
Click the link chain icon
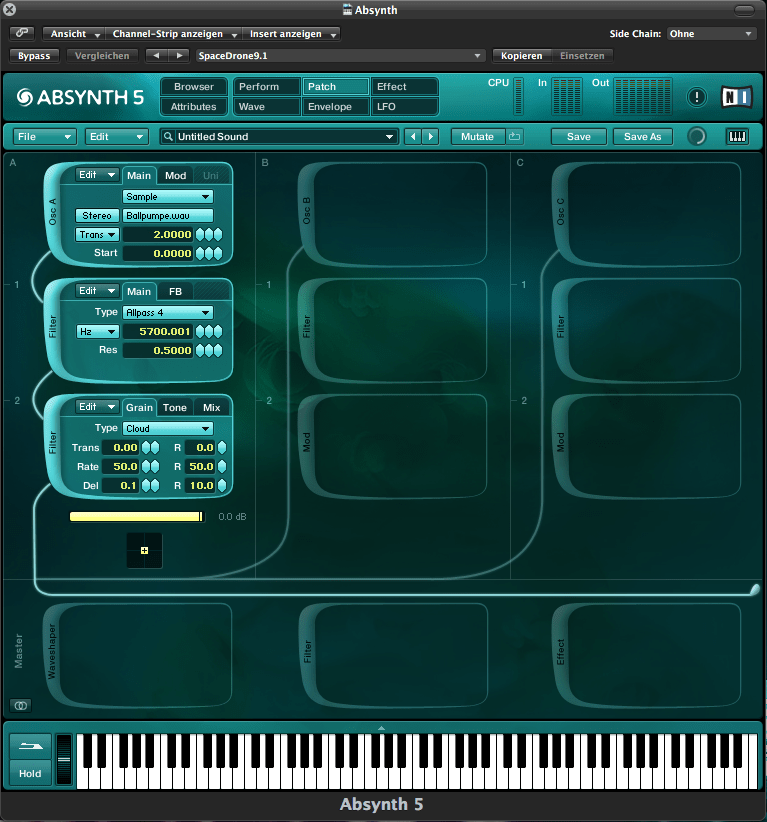22,34
